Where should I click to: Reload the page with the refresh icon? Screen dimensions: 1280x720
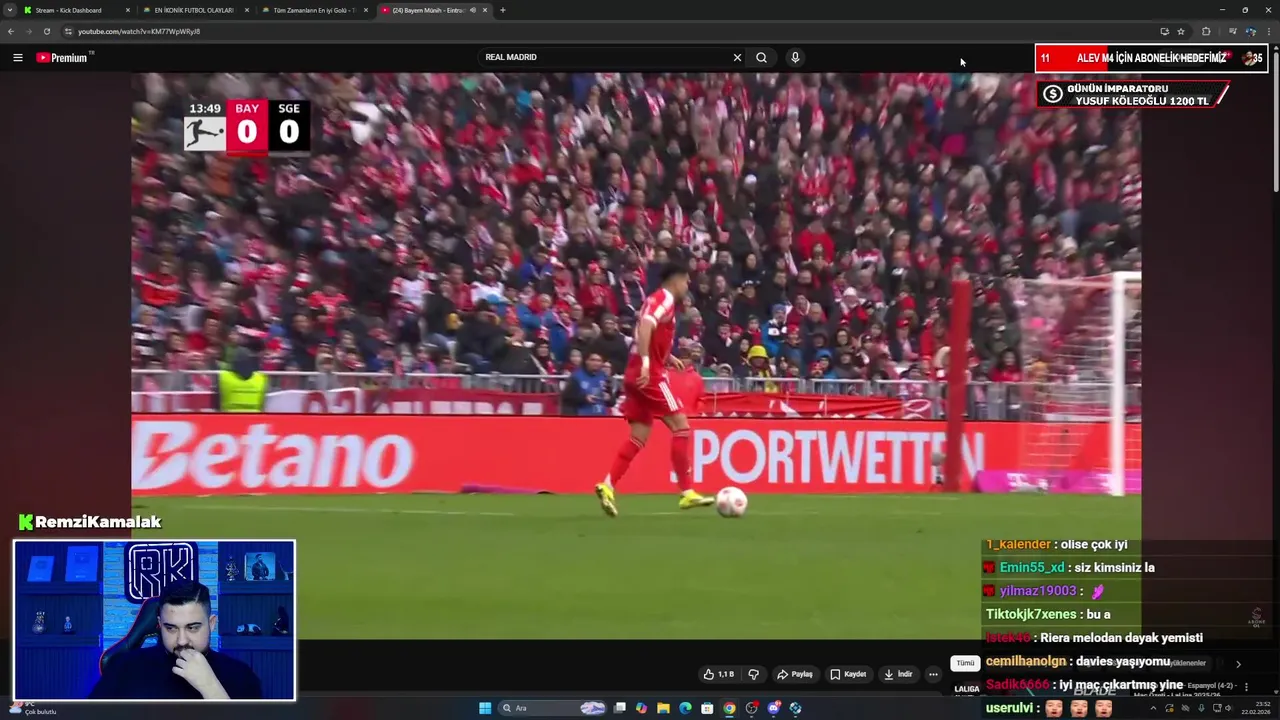[x=46, y=31]
